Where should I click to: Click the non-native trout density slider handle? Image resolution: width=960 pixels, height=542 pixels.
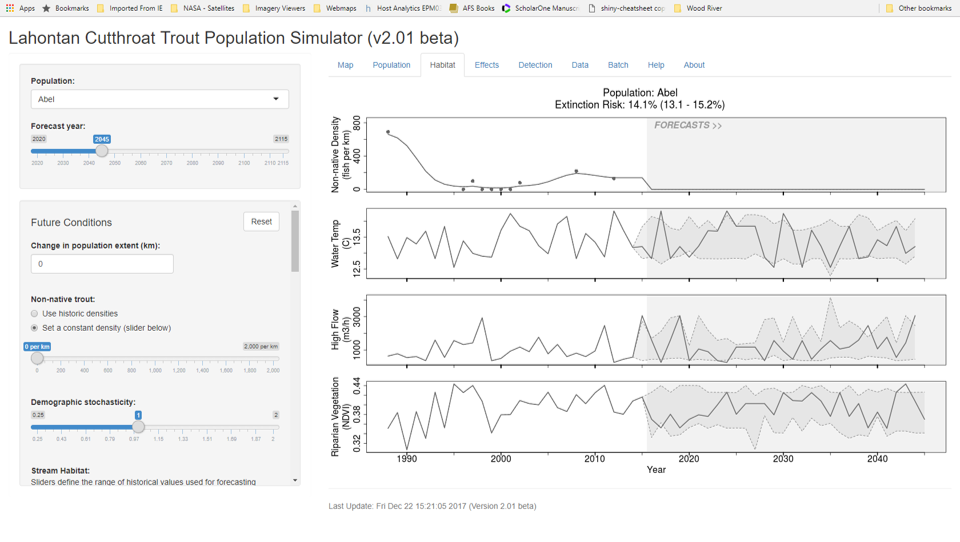pos(37,358)
